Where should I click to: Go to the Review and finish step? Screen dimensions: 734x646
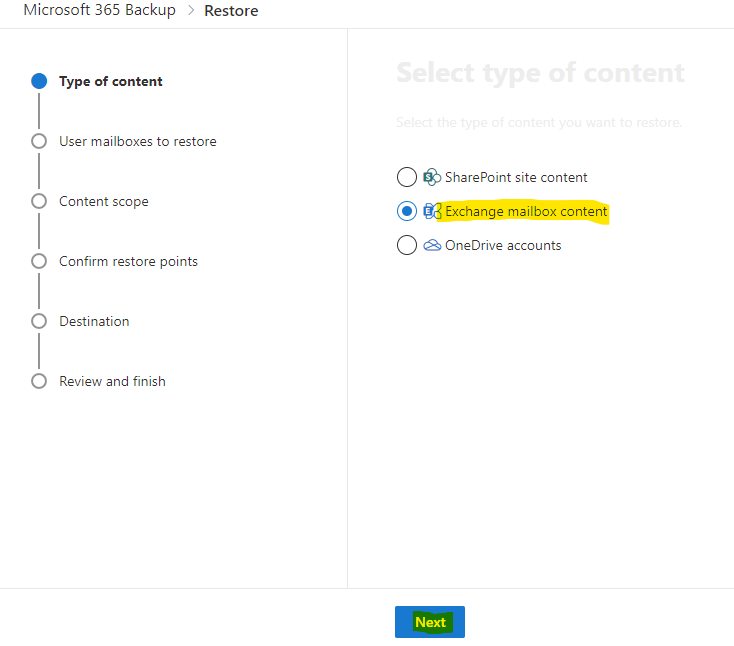pyautogui.click(x=112, y=381)
